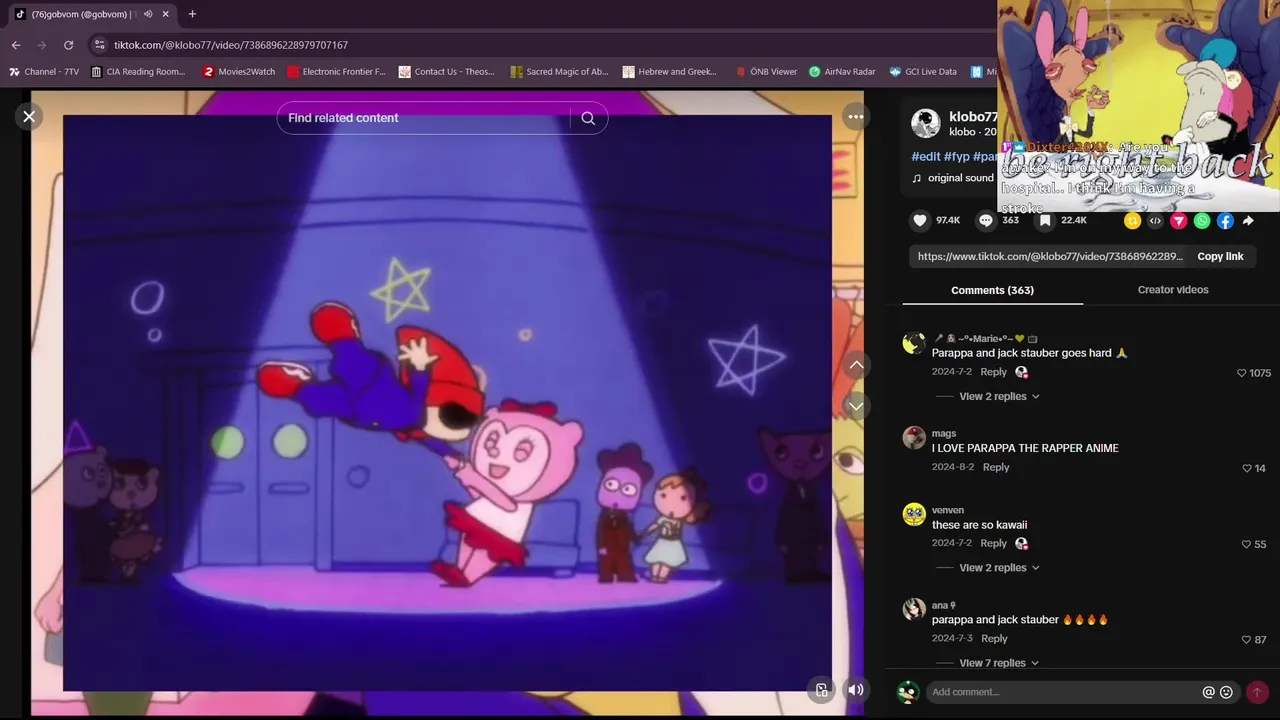Open the three-dot more options menu
The image size is (1280, 720).
pos(856,117)
